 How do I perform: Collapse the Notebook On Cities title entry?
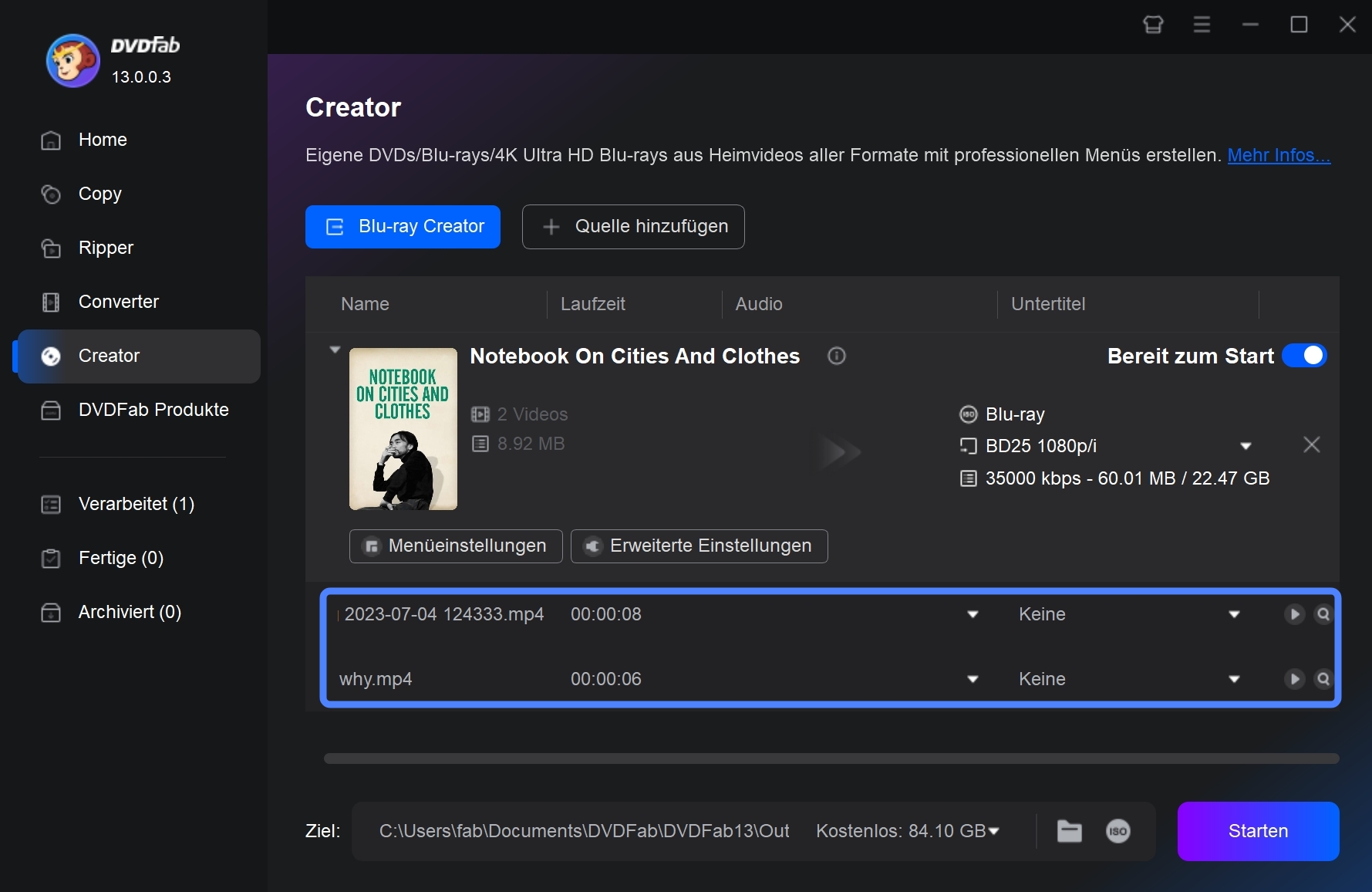tap(335, 350)
